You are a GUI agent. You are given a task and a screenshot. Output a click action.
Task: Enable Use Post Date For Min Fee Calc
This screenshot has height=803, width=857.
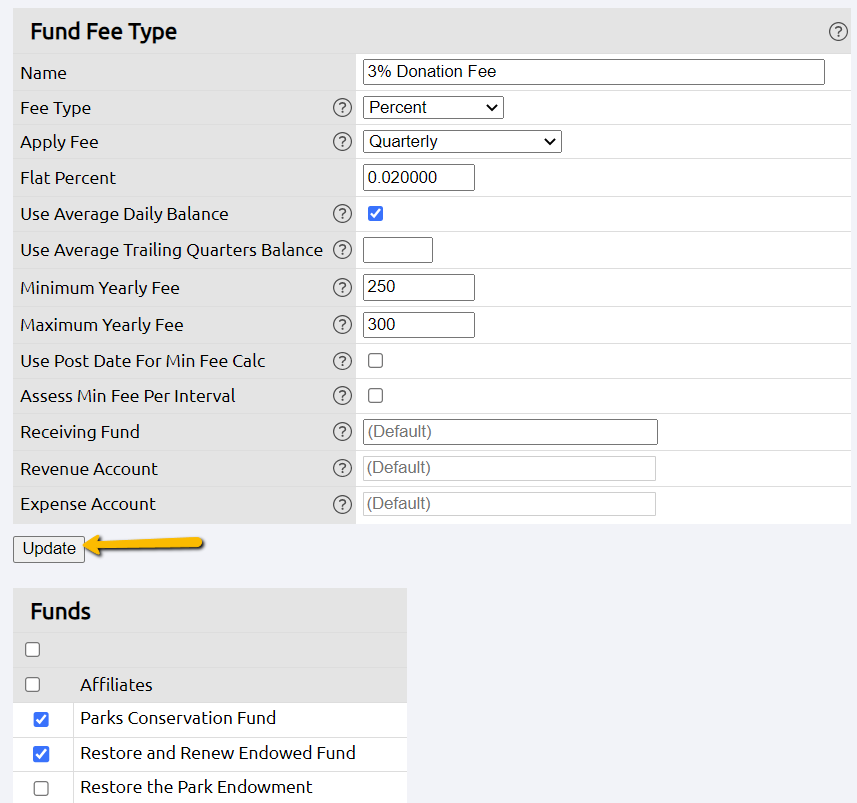click(375, 360)
